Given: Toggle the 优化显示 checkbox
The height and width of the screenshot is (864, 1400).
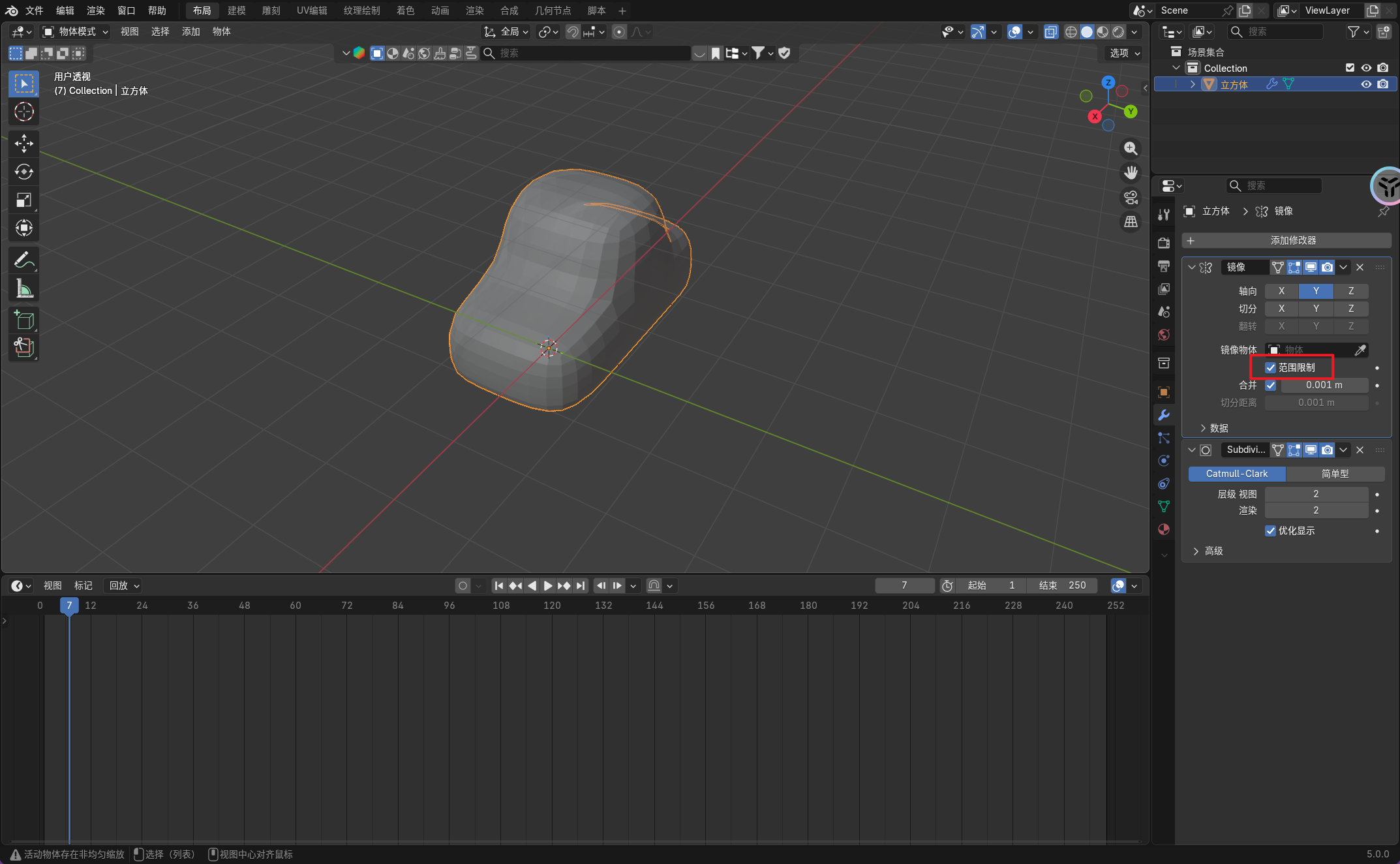Looking at the screenshot, I should click(1270, 531).
